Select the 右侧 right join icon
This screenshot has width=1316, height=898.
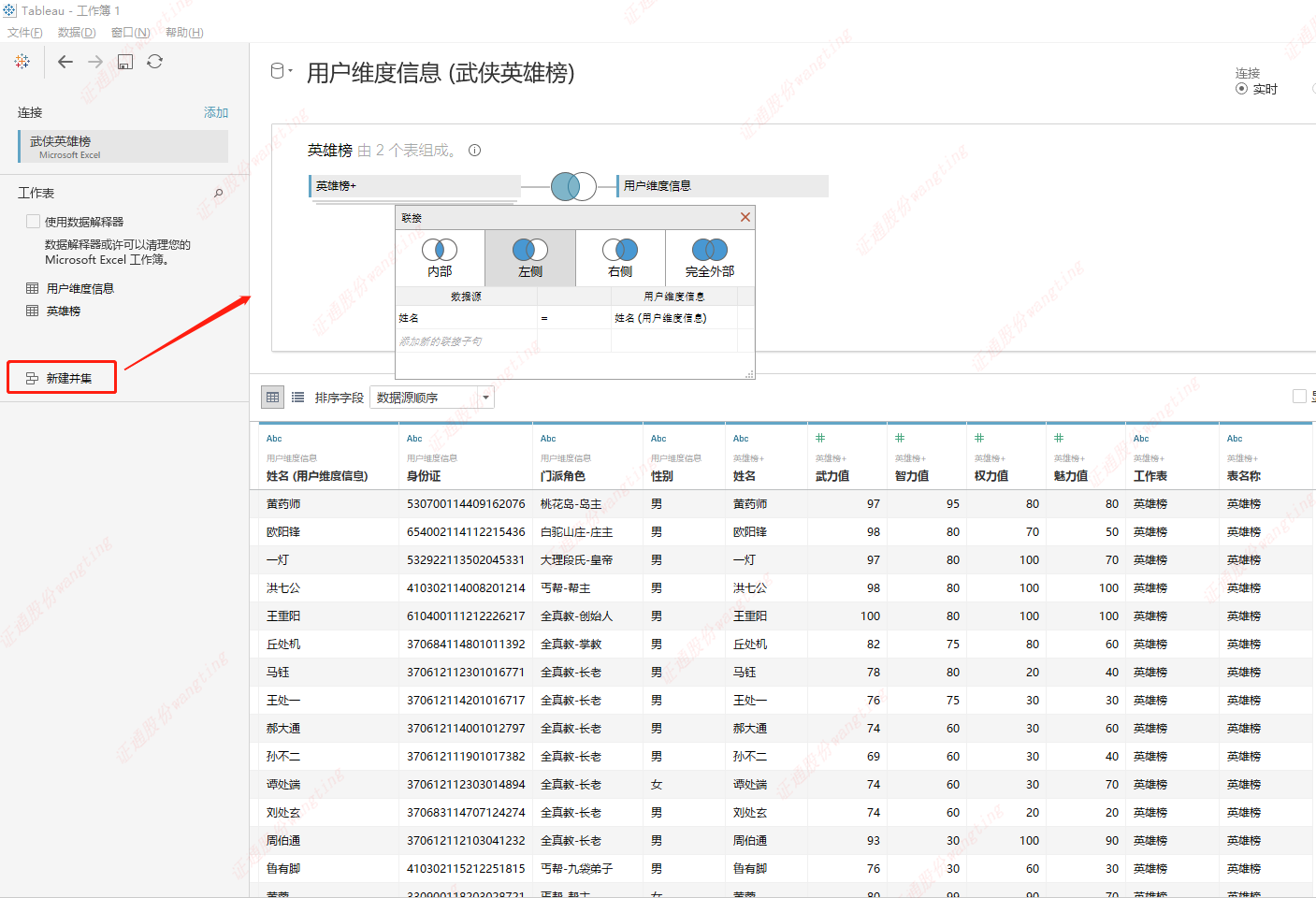pyautogui.click(x=620, y=250)
